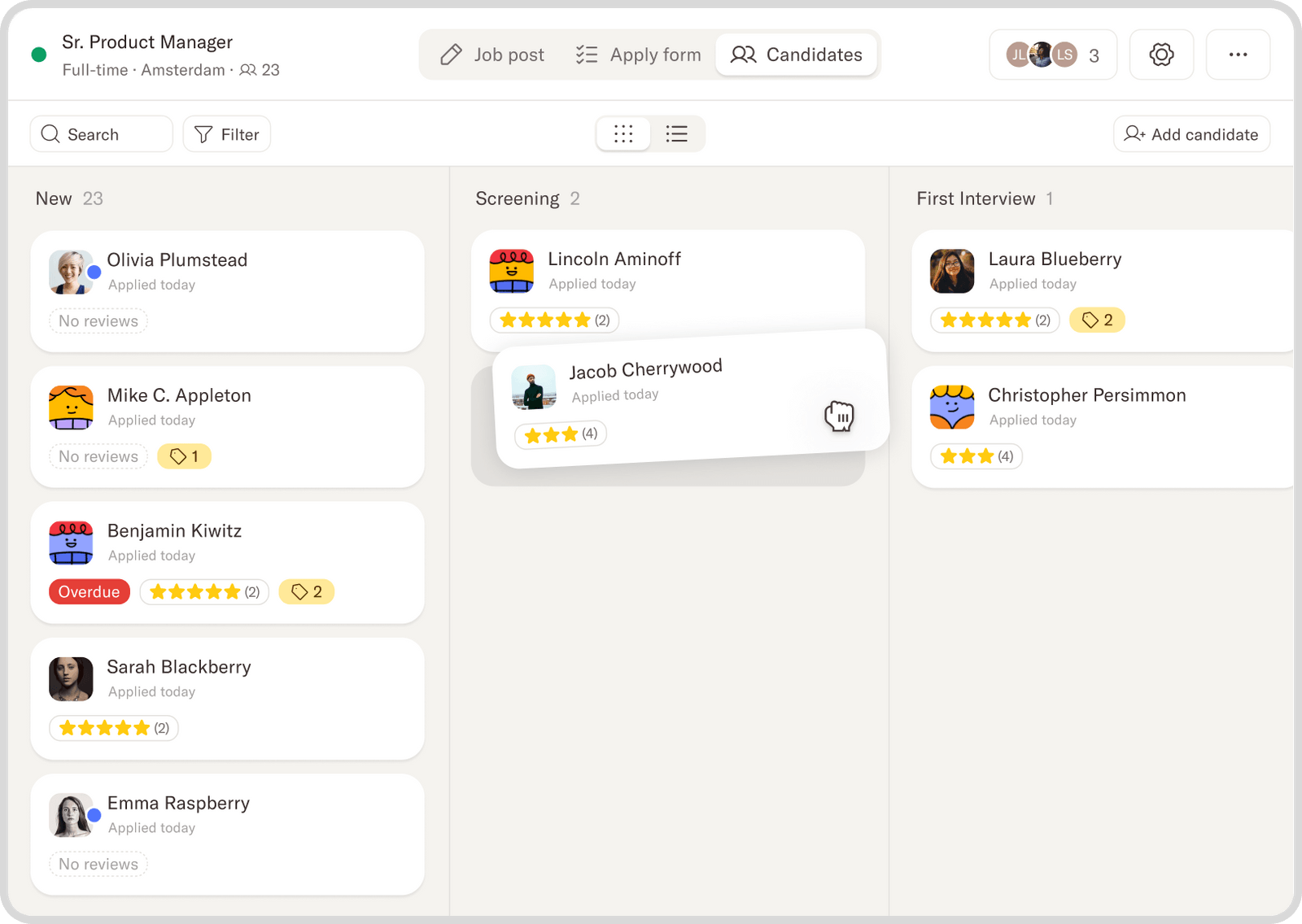This screenshot has width=1302, height=924.
Task: Switch to the Apply form tab
Action: coord(640,54)
